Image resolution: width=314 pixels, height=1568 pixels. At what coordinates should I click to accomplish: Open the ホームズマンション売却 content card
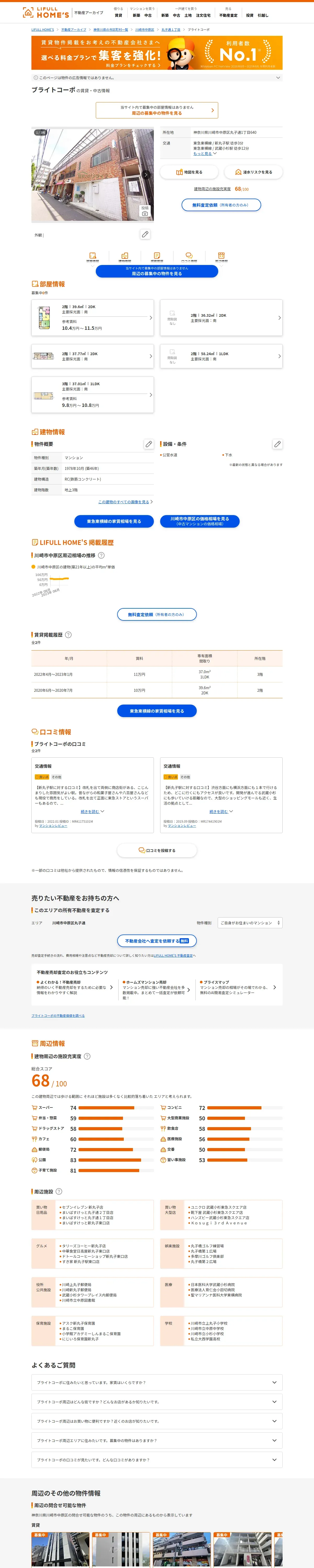click(157, 990)
